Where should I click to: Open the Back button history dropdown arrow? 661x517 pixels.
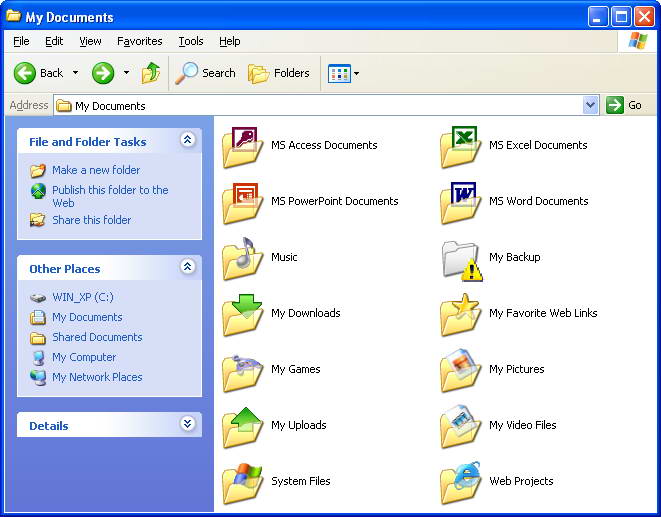75,73
